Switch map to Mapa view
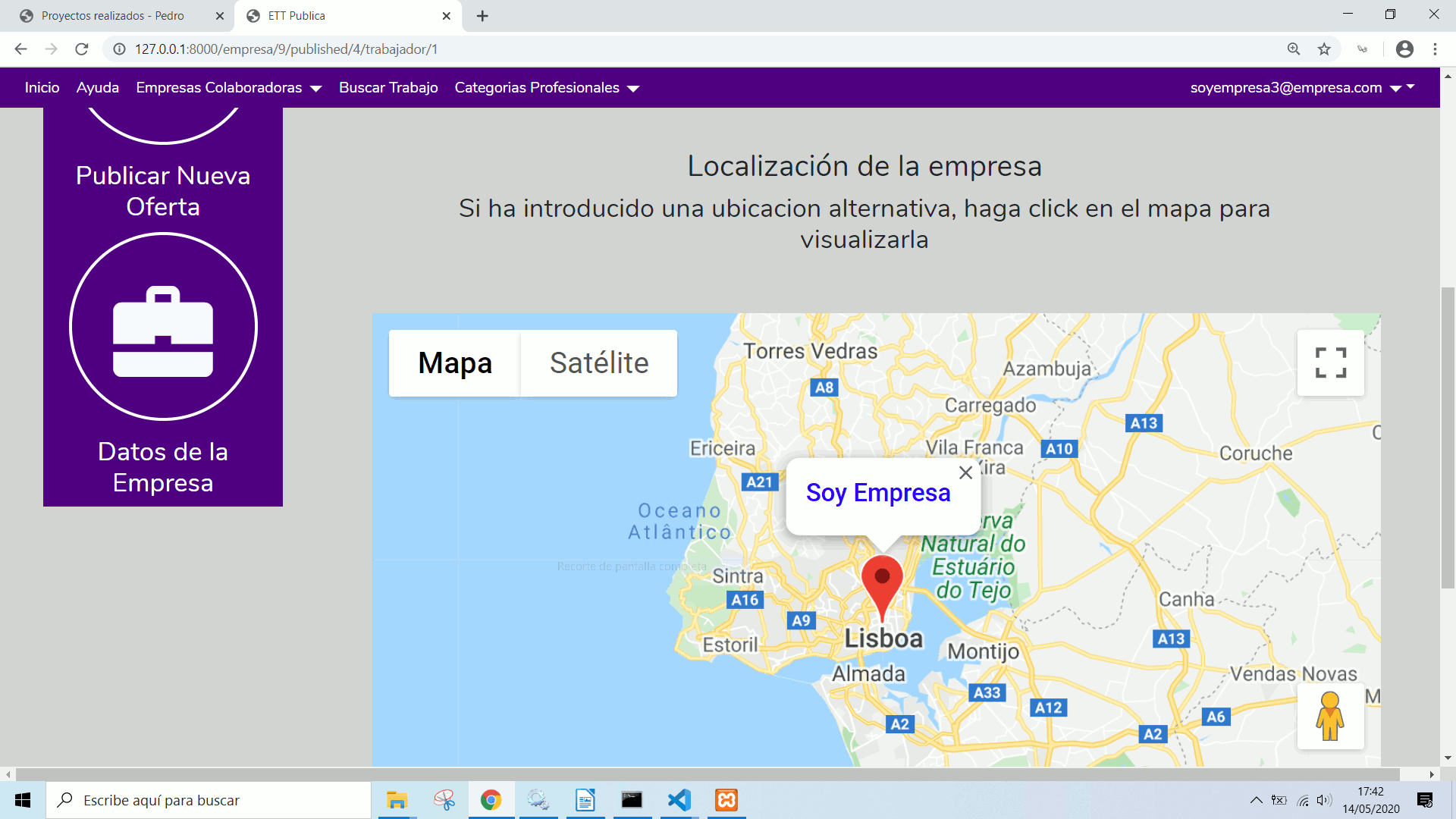The width and height of the screenshot is (1456, 819). (x=455, y=363)
